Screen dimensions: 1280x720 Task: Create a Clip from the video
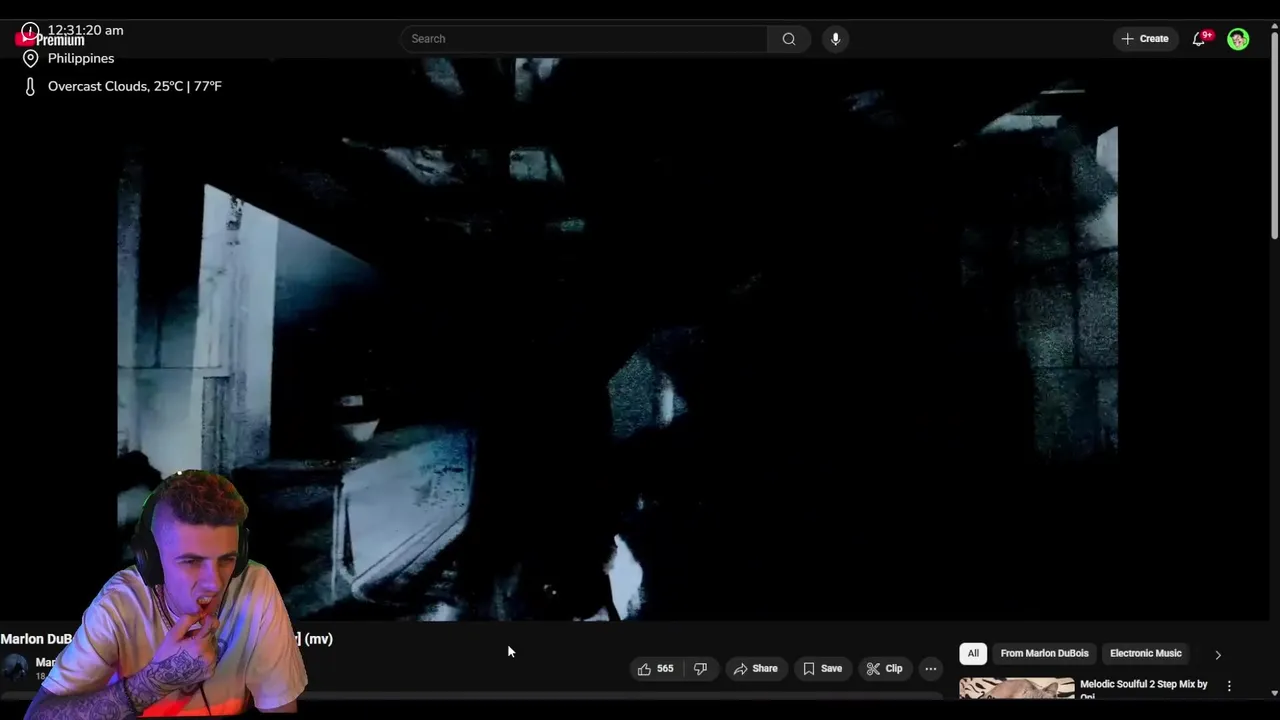coord(884,669)
